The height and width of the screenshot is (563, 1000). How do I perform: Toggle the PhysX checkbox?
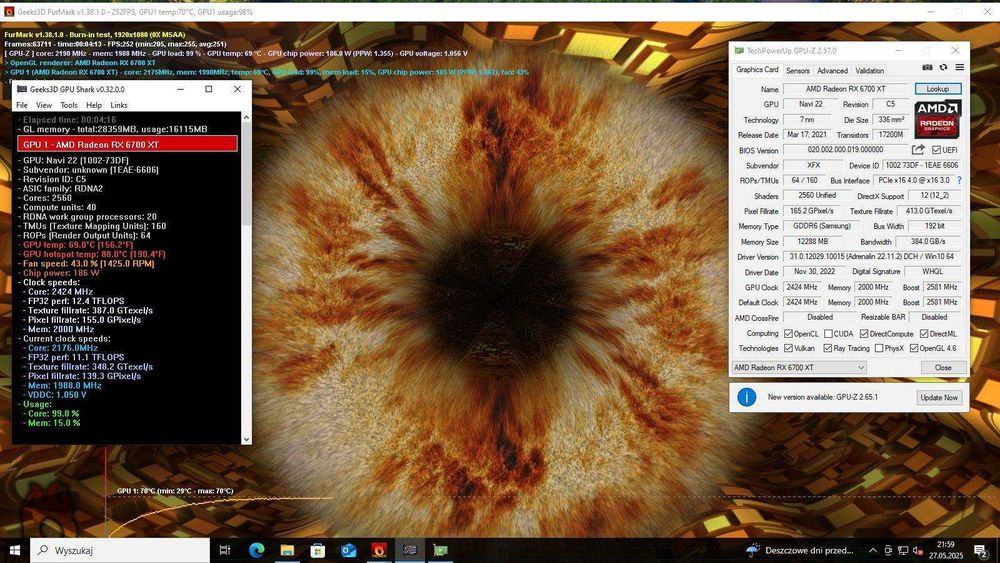[879, 348]
